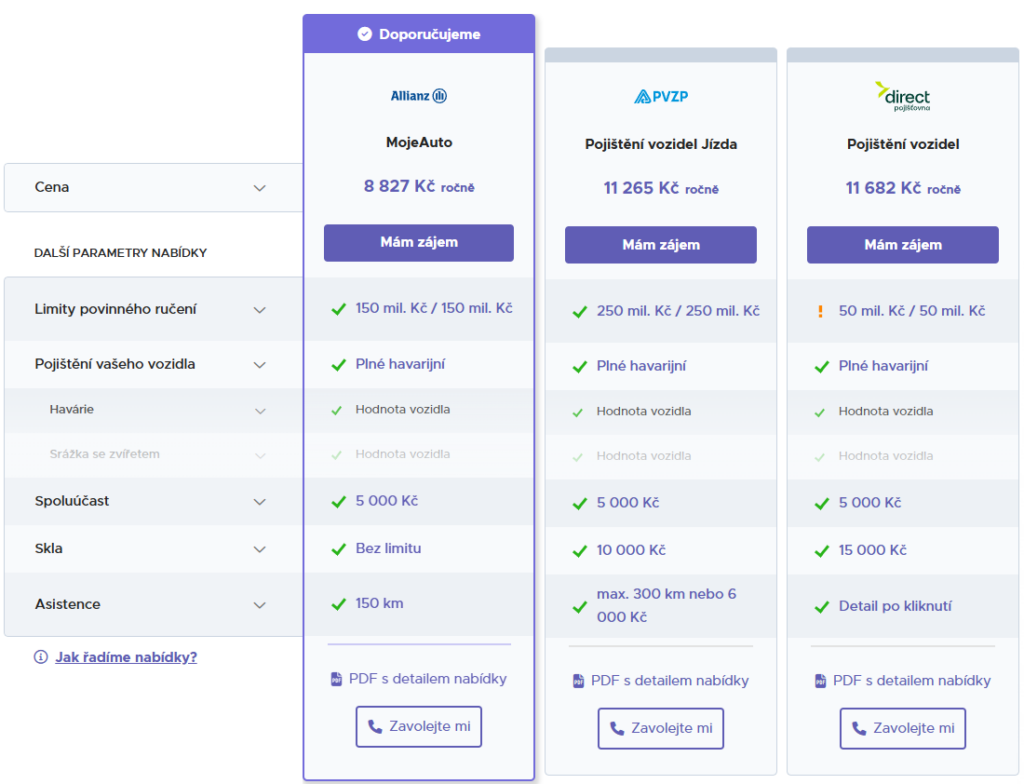The height and width of the screenshot is (784, 1024).
Task: Click the Direct pojišťovna logo
Action: tap(902, 97)
